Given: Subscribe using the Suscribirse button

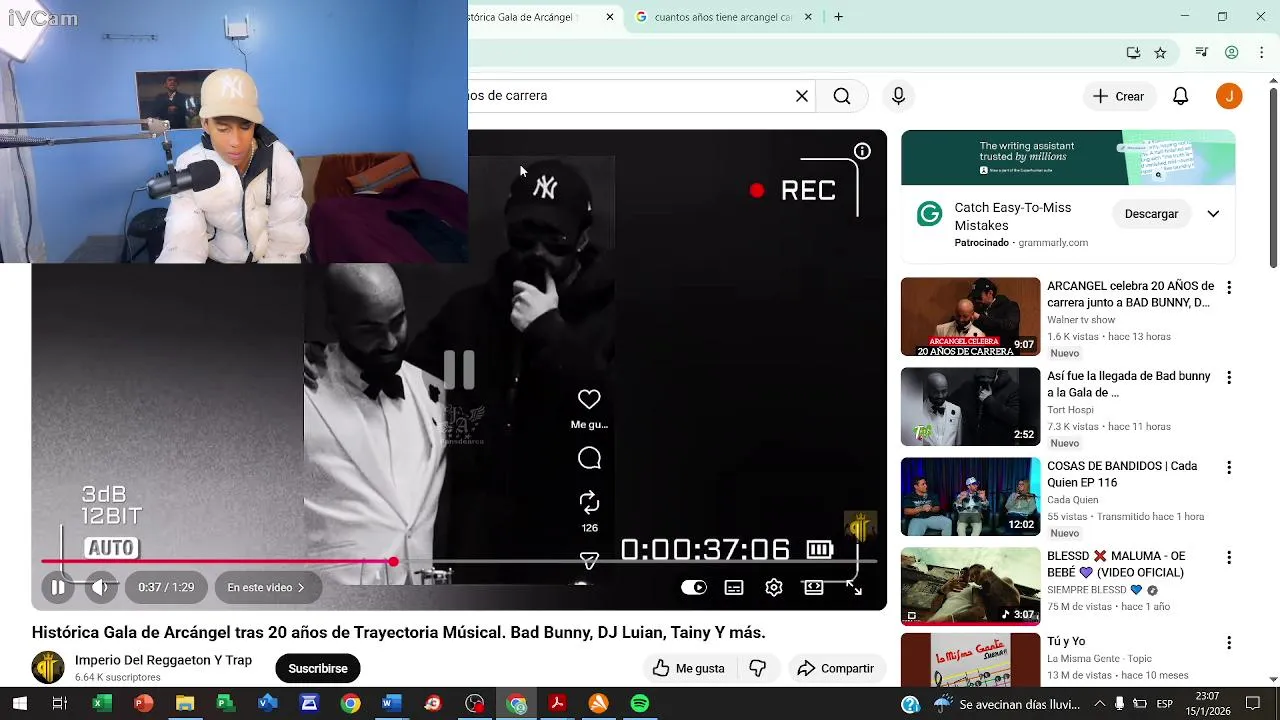Looking at the screenshot, I should click(318, 668).
